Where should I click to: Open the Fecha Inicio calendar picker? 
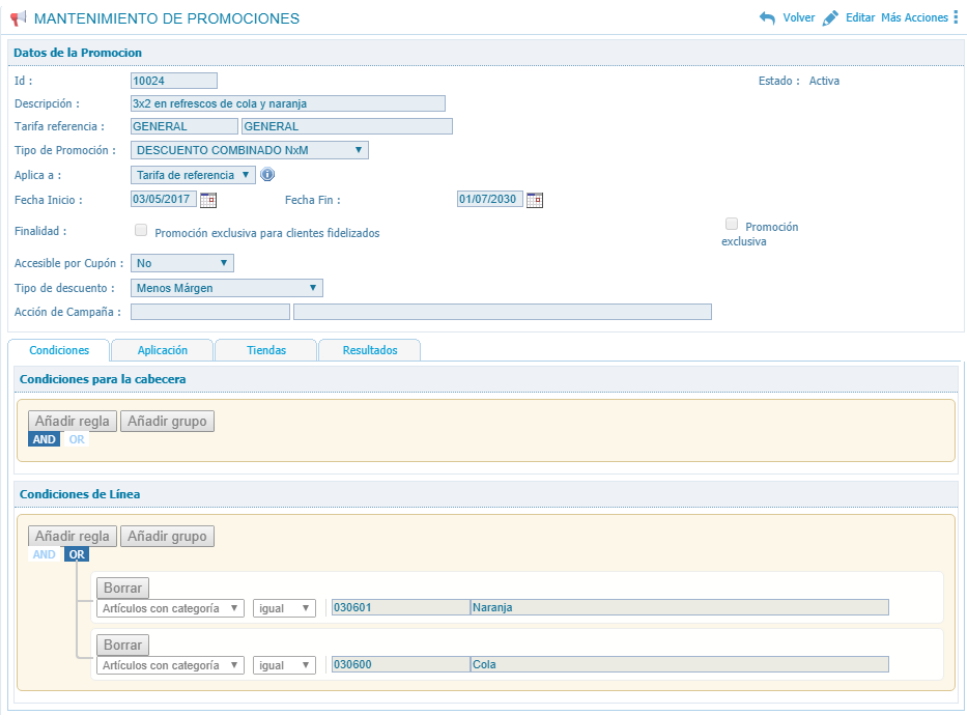(208, 200)
